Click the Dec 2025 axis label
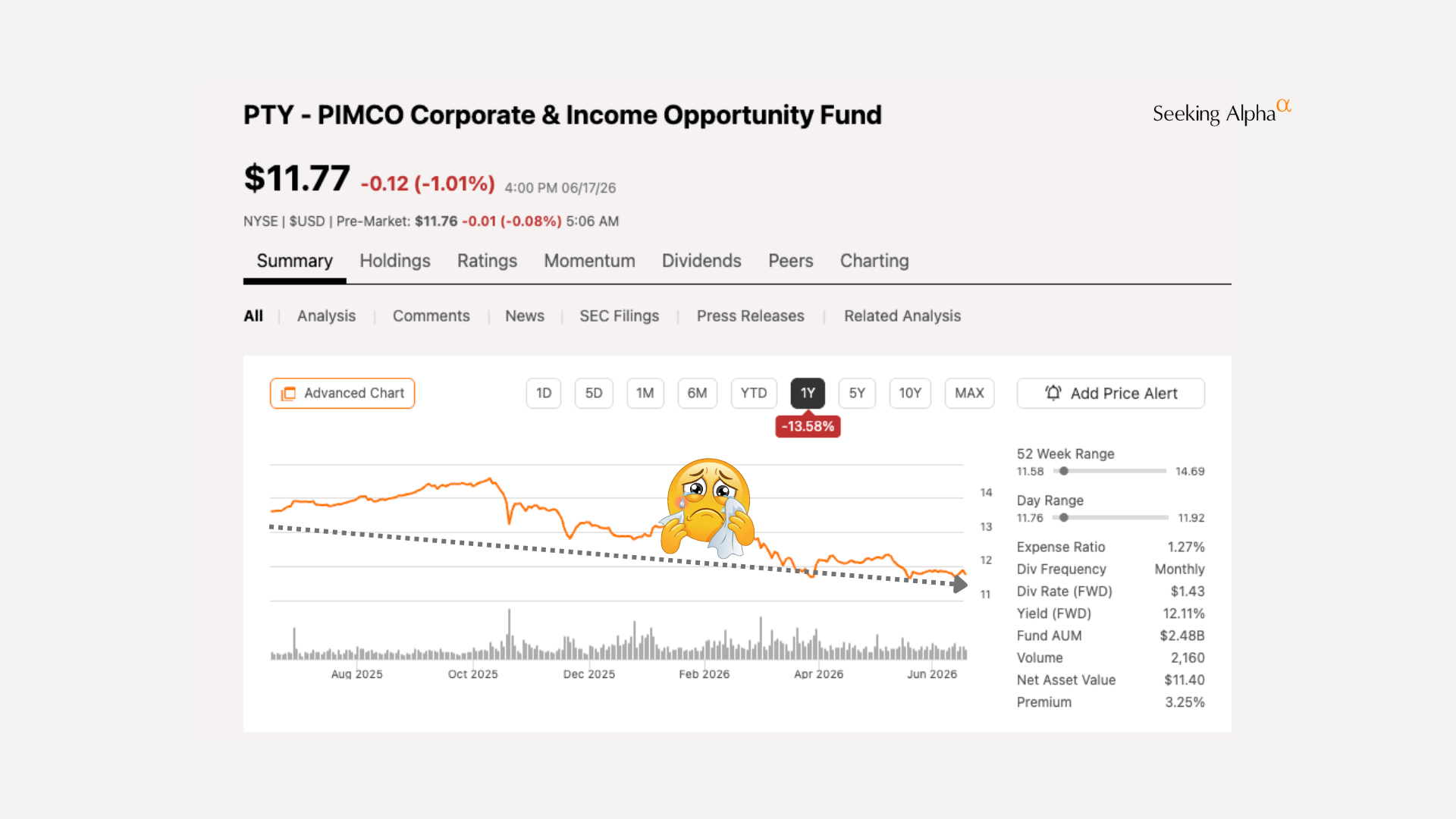The image size is (1456, 819). [x=588, y=673]
